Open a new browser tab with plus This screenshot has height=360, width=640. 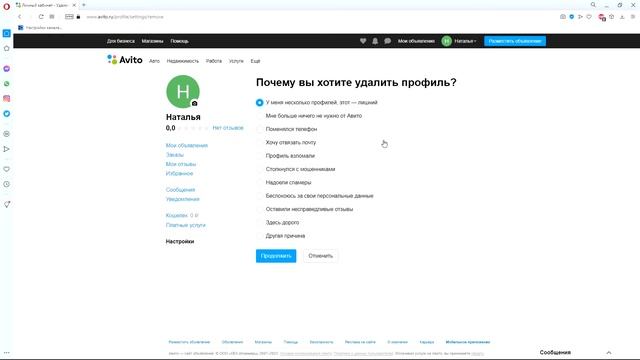[84, 5]
